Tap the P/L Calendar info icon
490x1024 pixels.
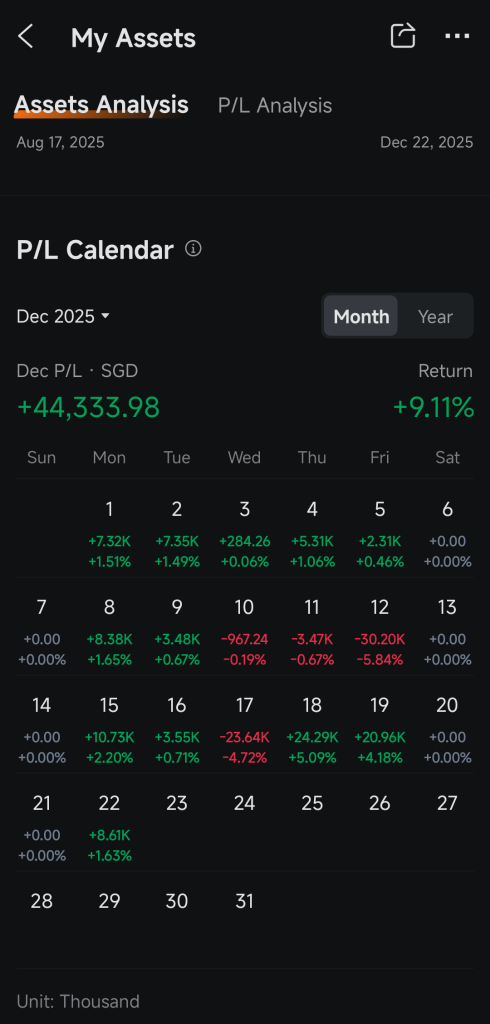click(x=193, y=249)
